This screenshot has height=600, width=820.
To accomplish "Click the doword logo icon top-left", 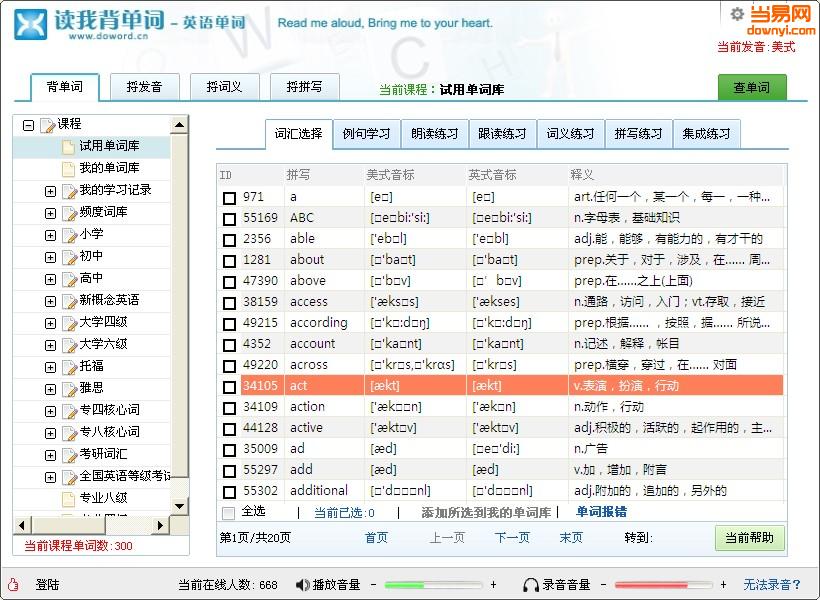I will point(27,24).
